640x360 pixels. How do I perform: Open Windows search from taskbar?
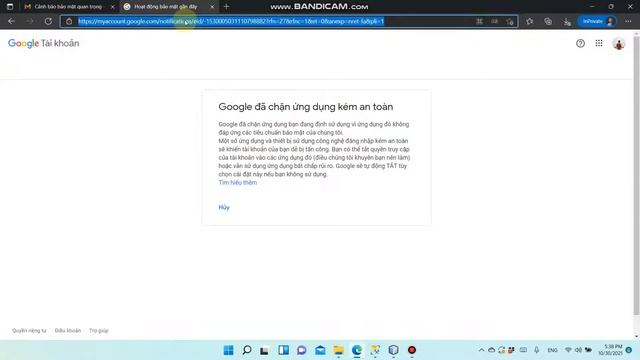tap(247, 350)
